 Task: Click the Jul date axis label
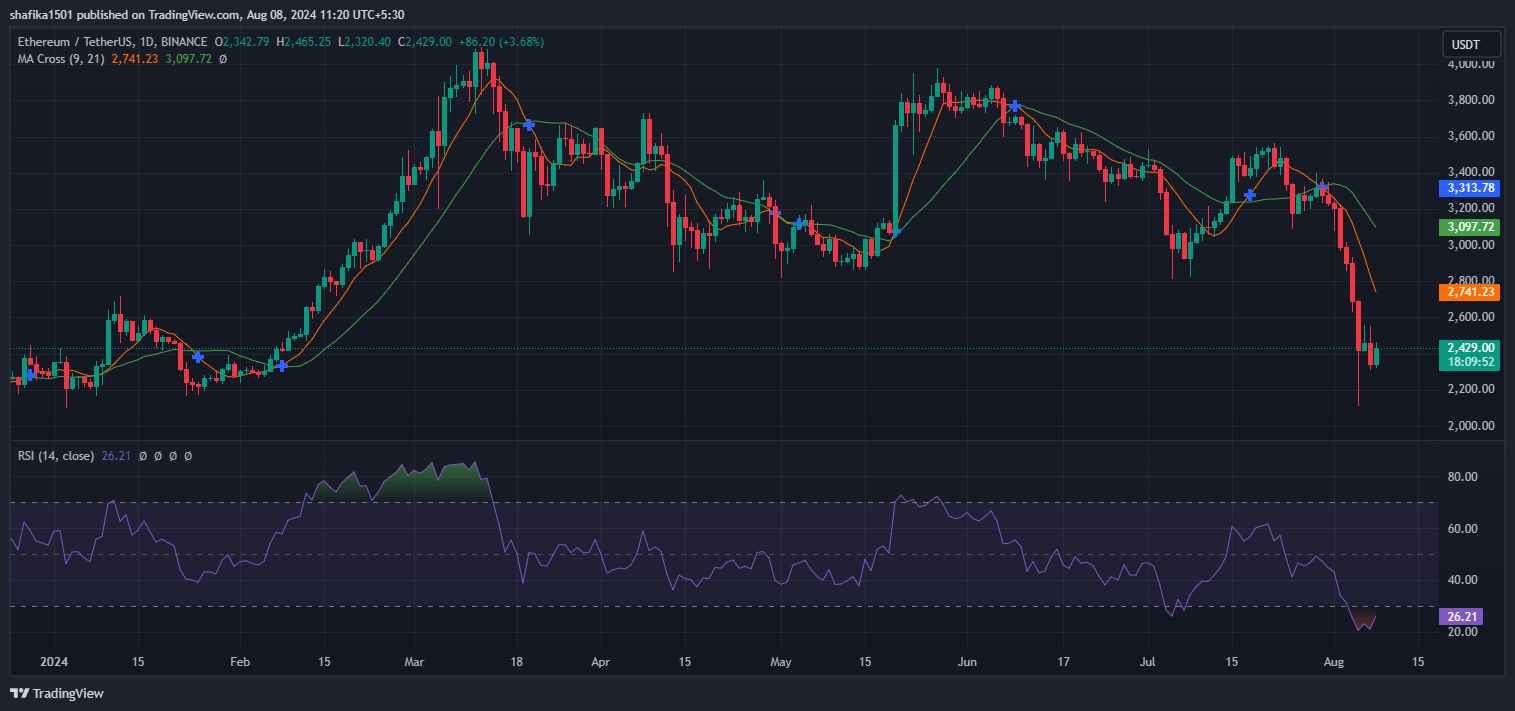pos(1148,662)
